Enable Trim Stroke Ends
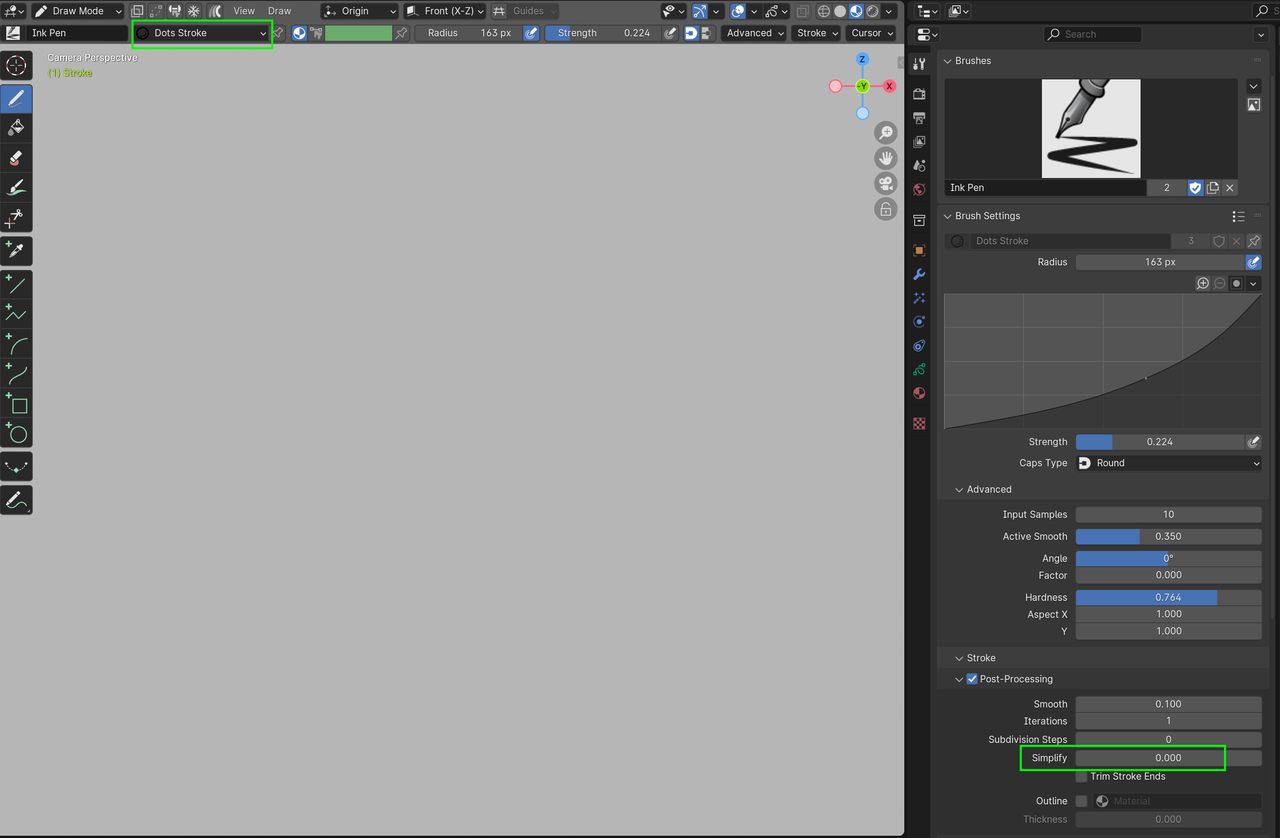 point(1080,776)
